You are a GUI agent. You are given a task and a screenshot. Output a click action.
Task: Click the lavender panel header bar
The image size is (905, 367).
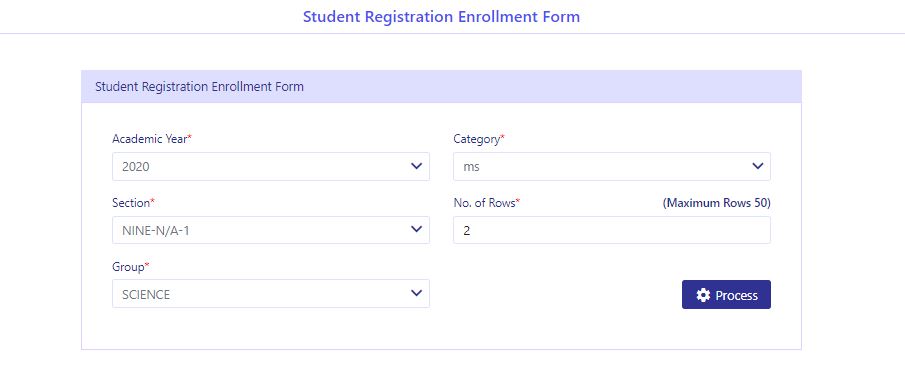(x=442, y=87)
